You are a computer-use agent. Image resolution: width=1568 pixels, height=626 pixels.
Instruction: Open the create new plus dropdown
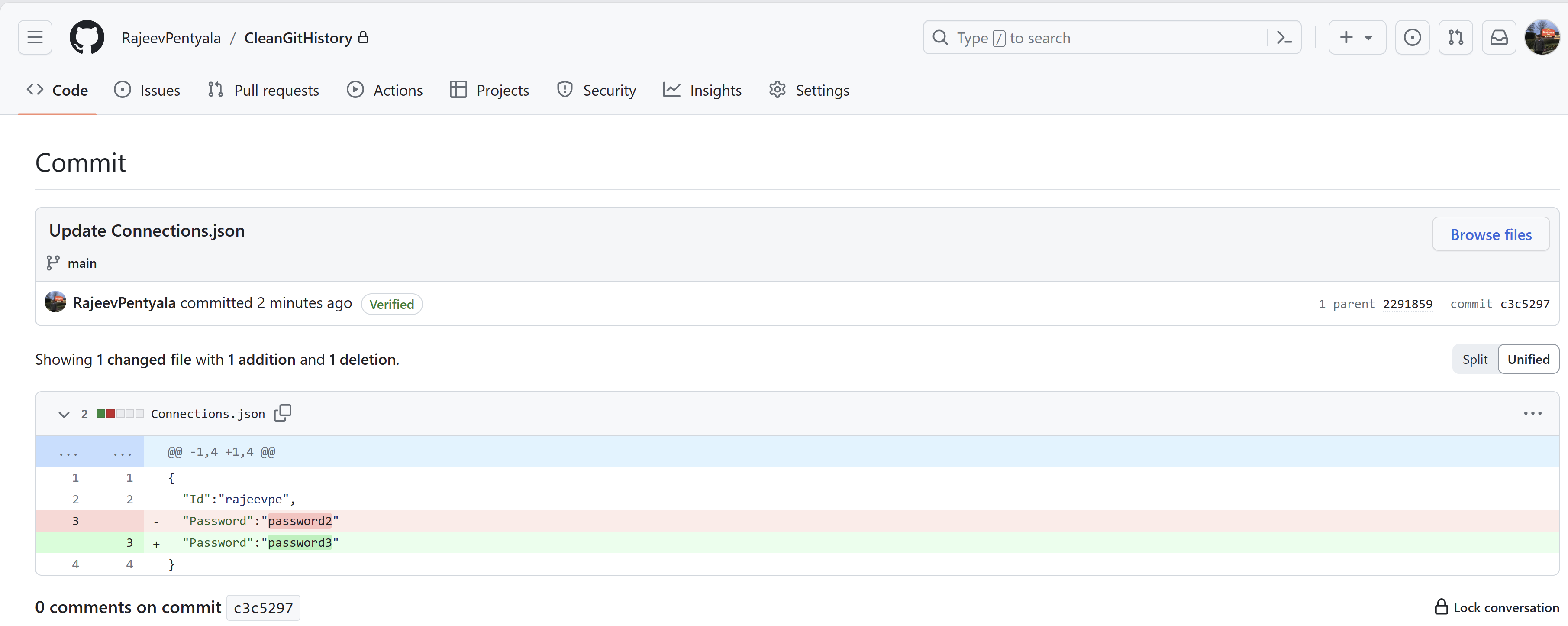[x=1356, y=38]
